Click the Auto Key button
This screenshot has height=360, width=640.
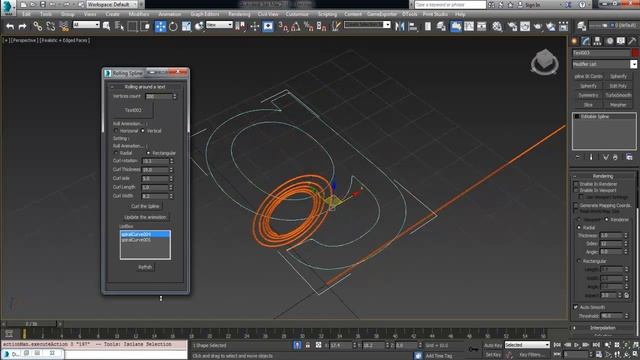493,345
